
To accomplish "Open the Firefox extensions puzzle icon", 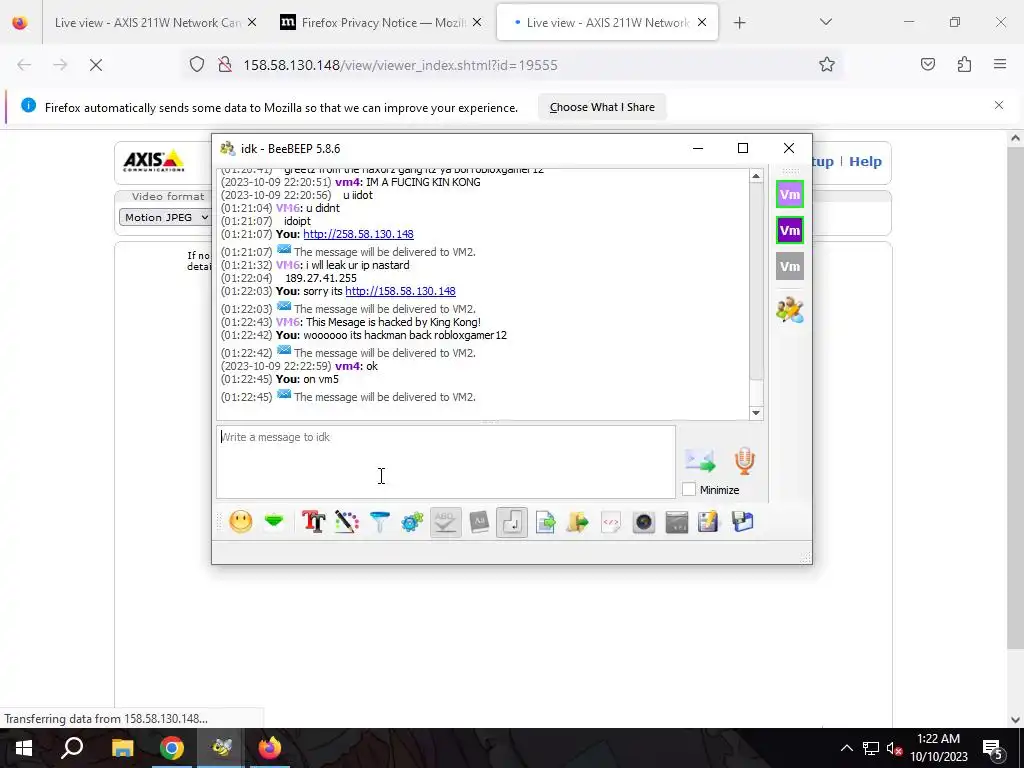I will point(964,64).
